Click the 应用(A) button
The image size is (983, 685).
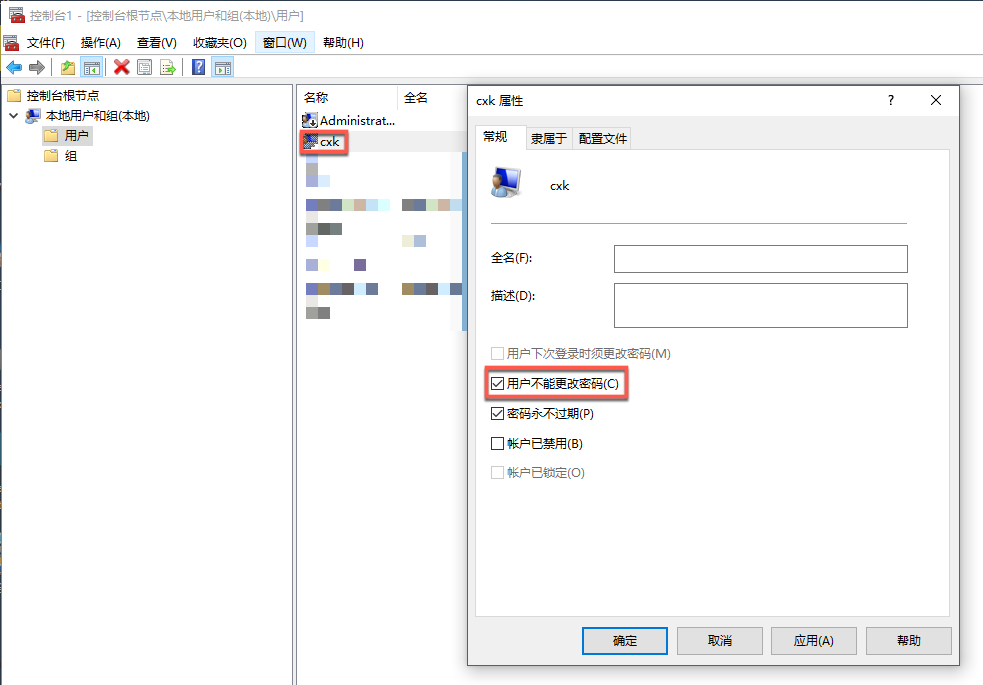[x=815, y=641]
